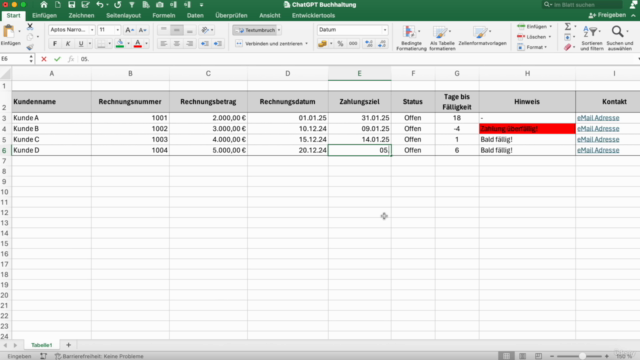640x360 pixels.
Task: Open the Format cells dropdown
Action: point(546,47)
